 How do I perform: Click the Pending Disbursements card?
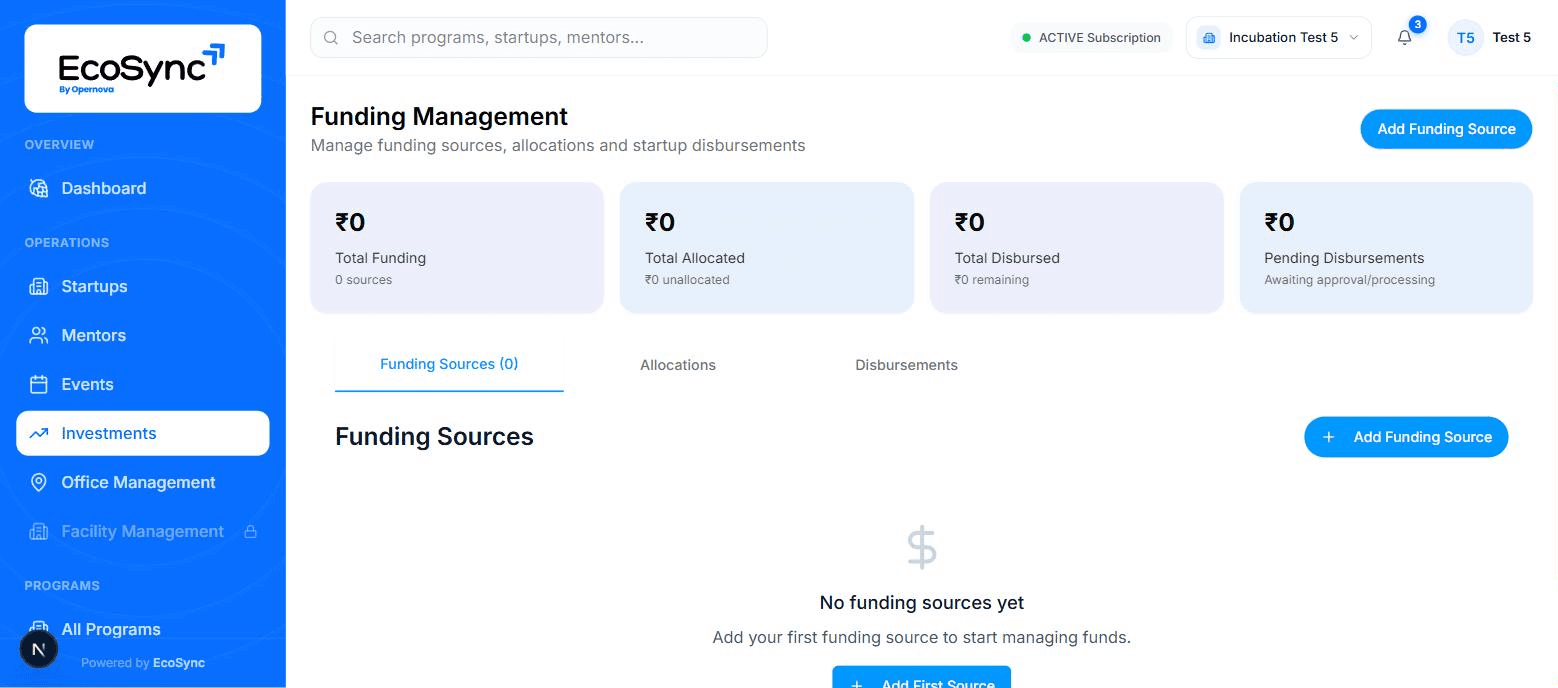[1386, 247]
